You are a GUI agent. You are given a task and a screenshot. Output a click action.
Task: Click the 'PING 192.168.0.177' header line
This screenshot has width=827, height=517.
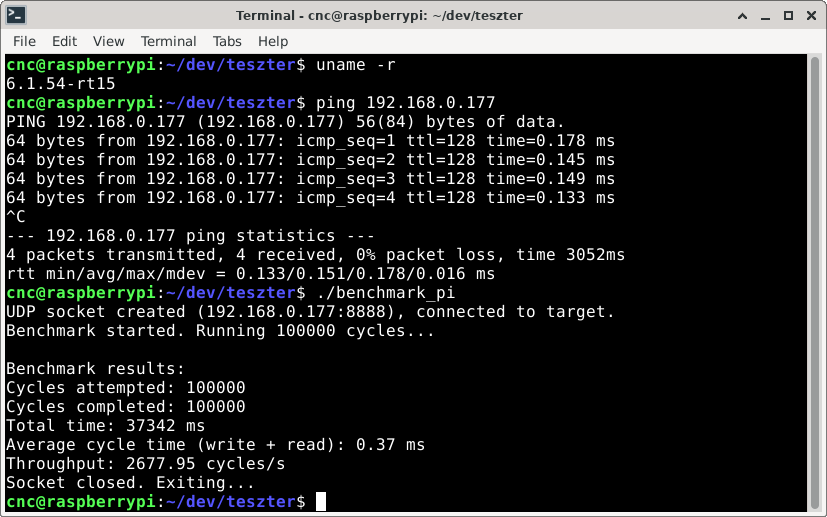coord(285,121)
